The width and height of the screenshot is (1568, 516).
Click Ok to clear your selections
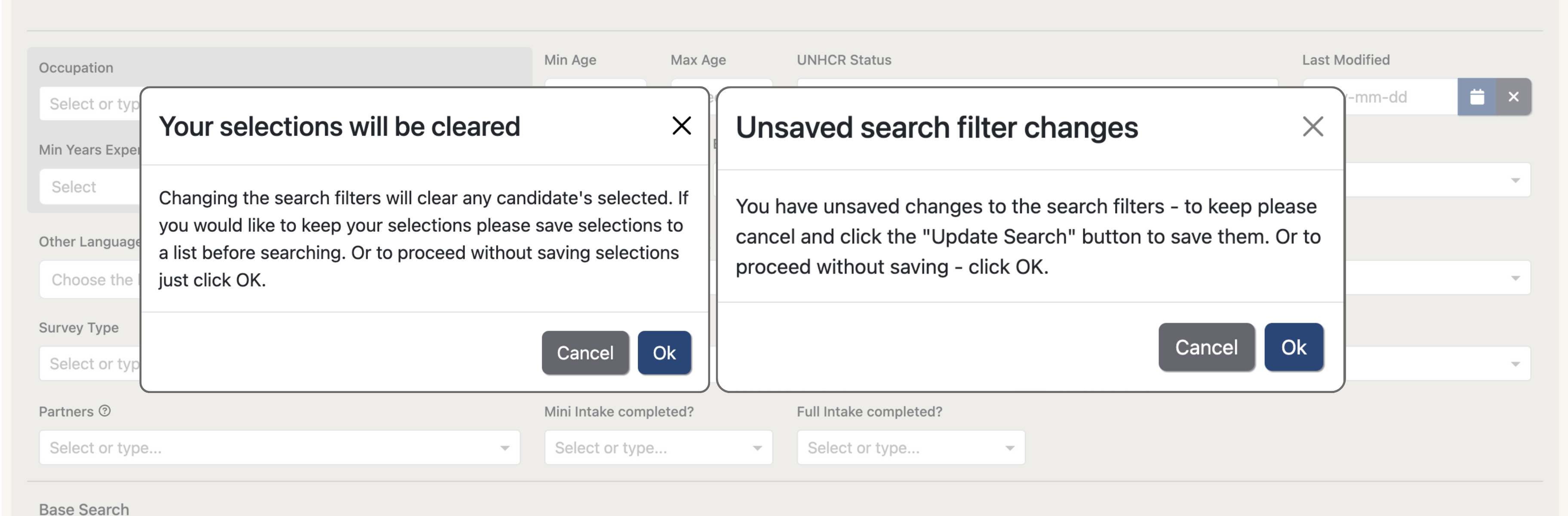pyautogui.click(x=664, y=353)
